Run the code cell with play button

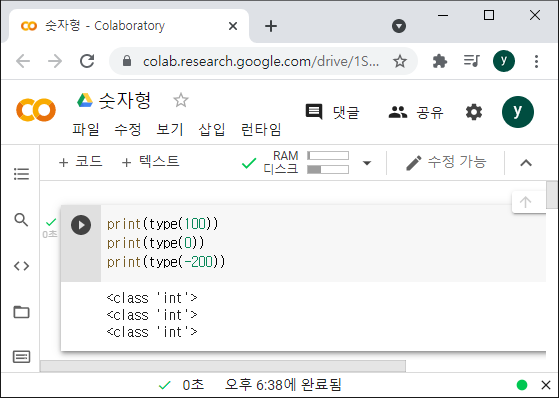(x=81, y=225)
